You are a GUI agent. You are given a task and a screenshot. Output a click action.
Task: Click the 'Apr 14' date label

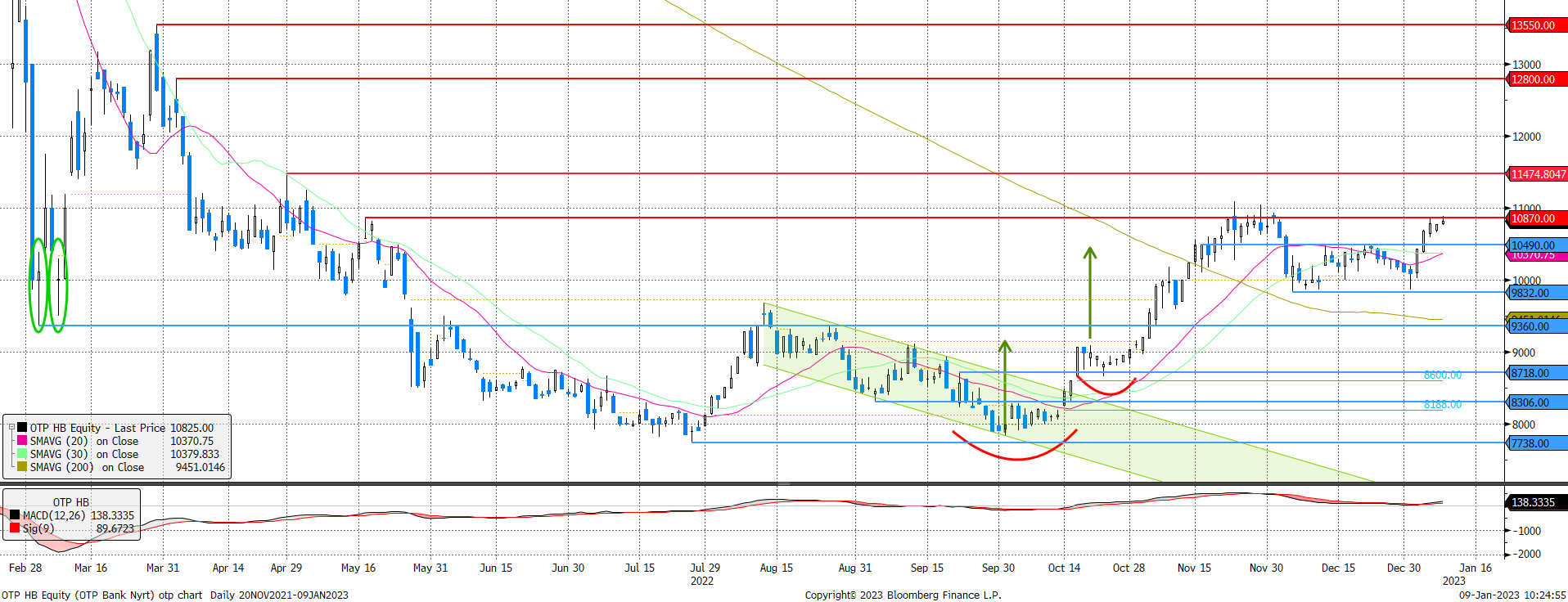pos(228,568)
